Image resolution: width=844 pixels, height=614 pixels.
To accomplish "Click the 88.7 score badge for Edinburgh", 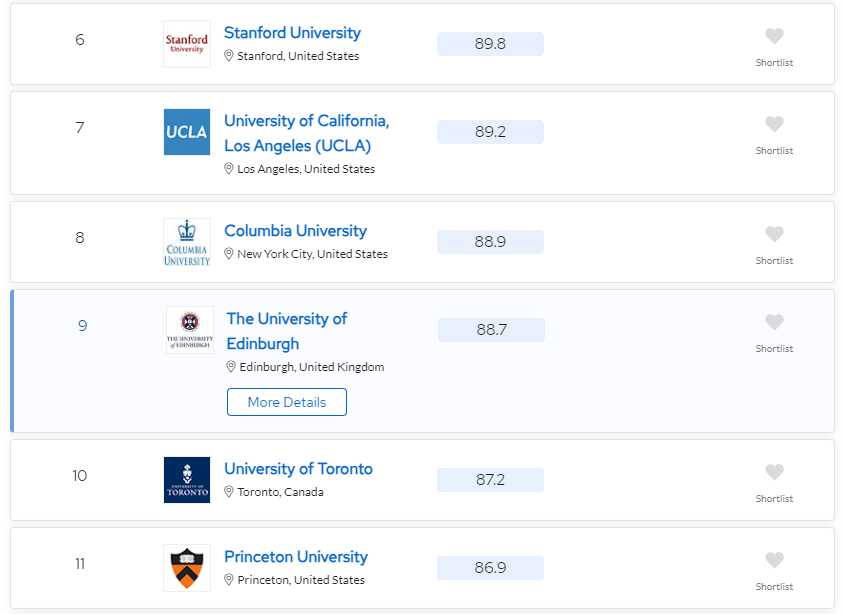I will click(491, 329).
